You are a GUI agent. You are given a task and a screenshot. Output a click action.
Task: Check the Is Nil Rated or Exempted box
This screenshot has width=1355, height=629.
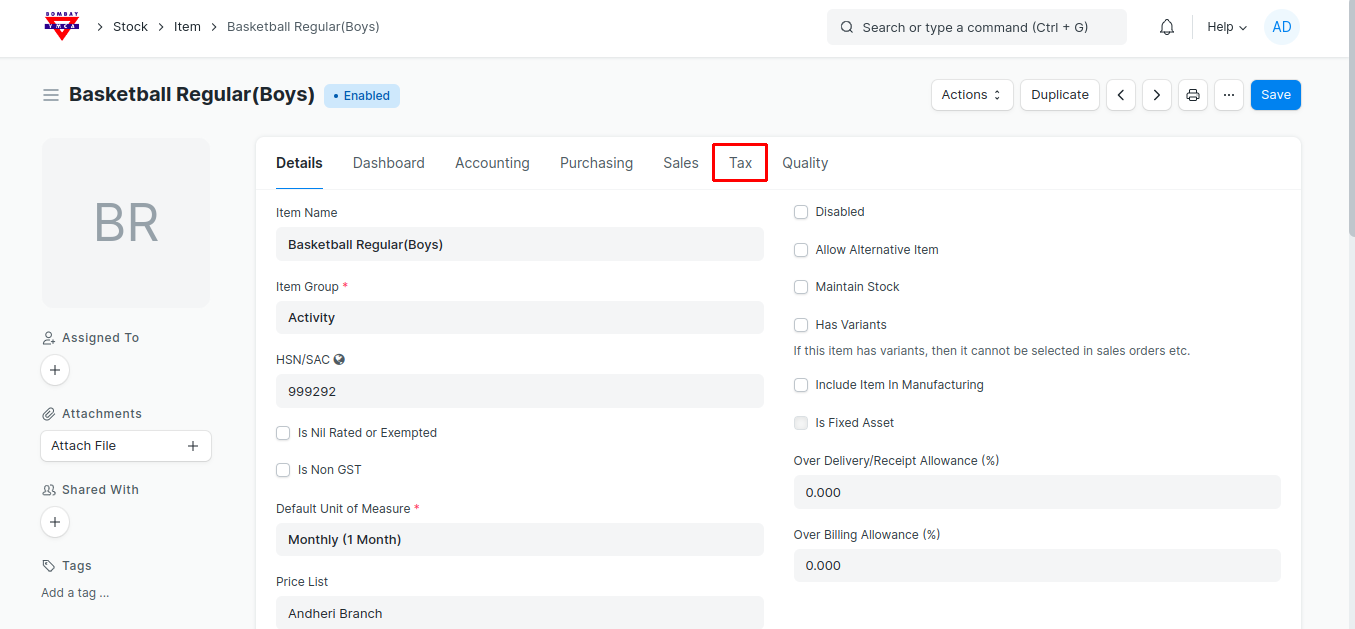(x=283, y=433)
